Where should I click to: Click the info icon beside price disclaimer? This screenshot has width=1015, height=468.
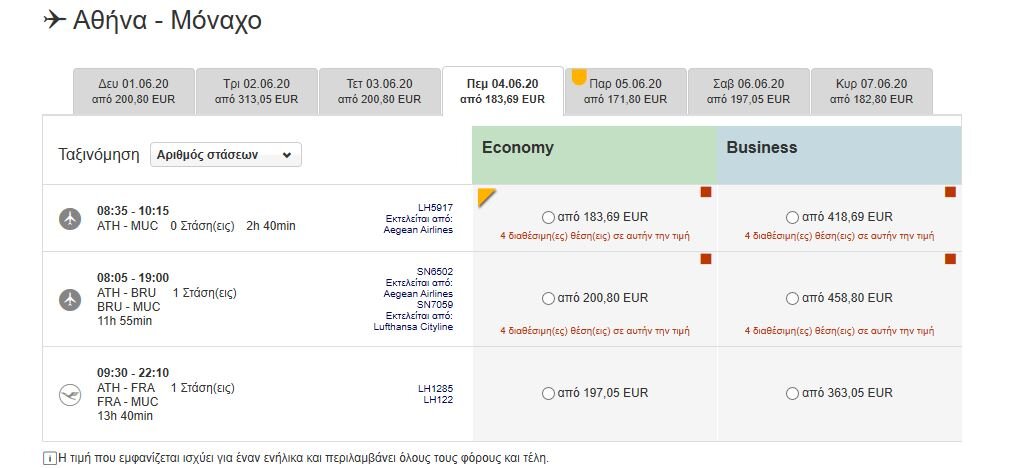click(x=49, y=458)
